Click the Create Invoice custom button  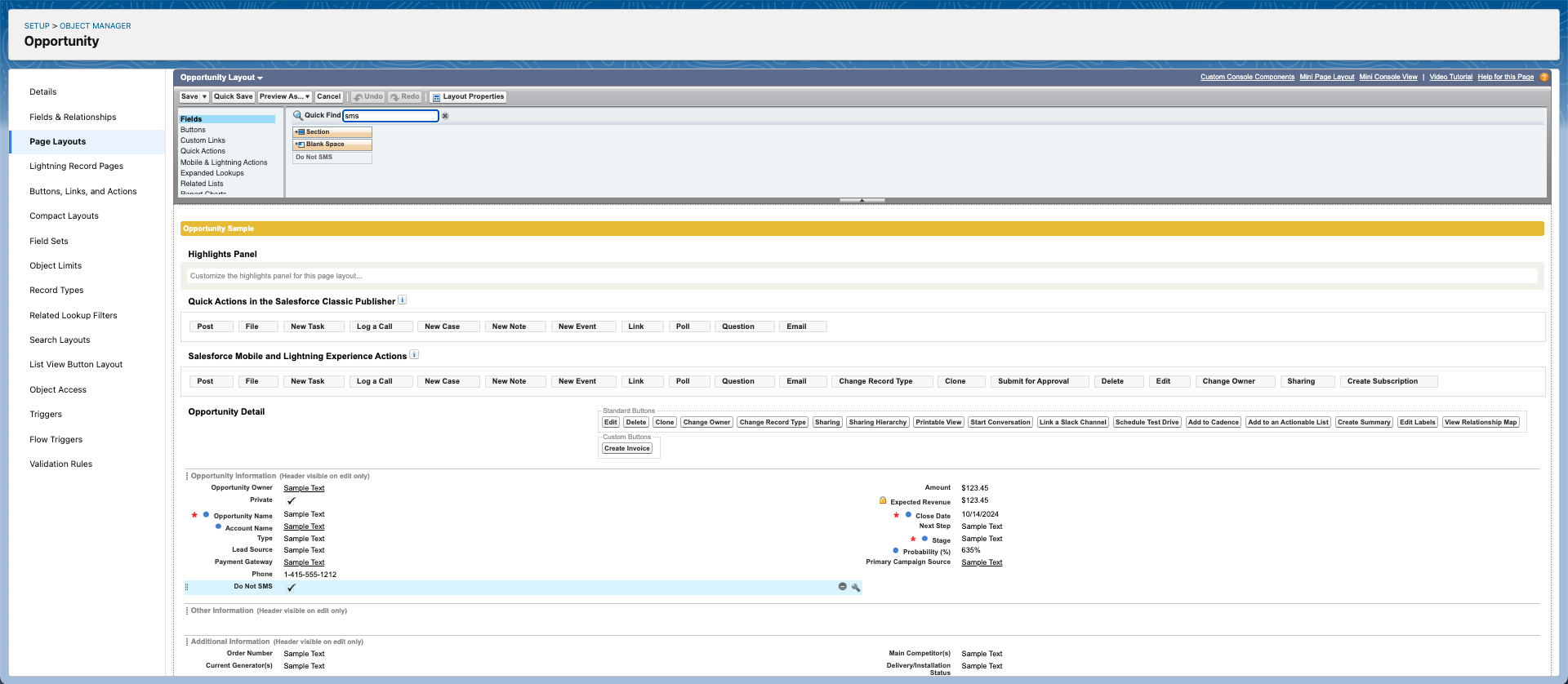tap(627, 448)
